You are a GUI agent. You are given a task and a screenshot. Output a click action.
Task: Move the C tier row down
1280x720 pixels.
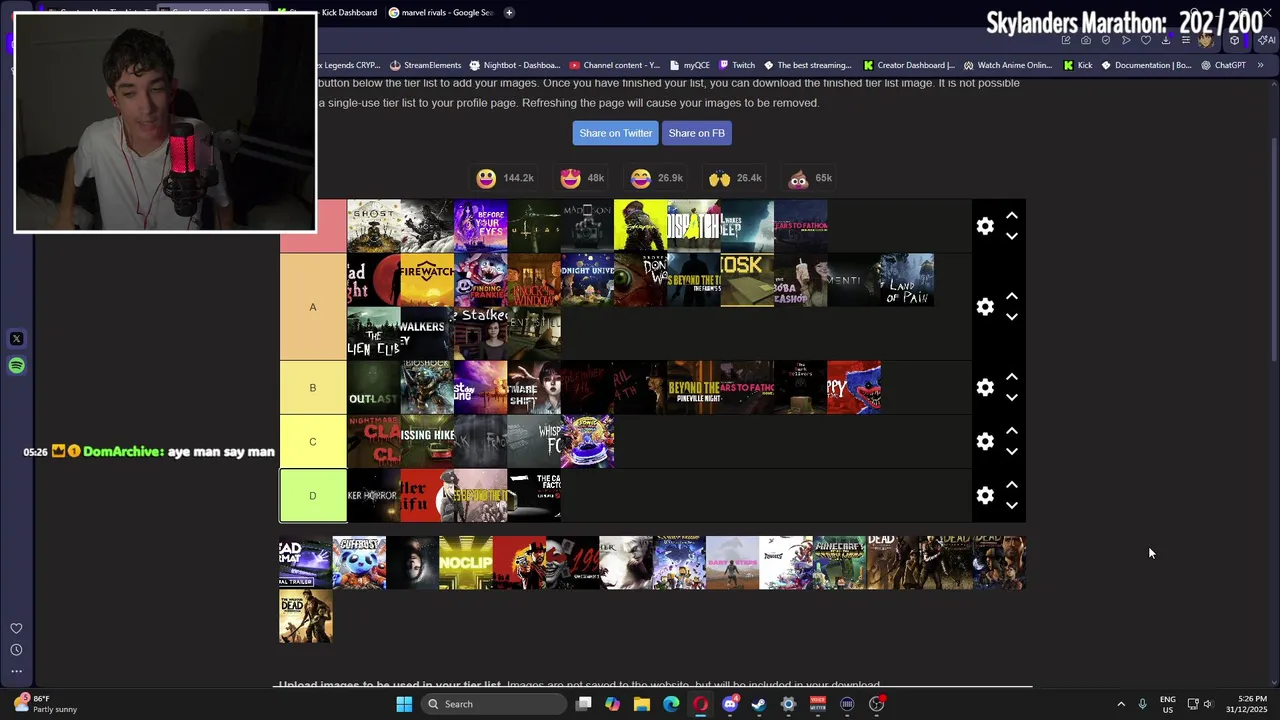pos(1012,452)
